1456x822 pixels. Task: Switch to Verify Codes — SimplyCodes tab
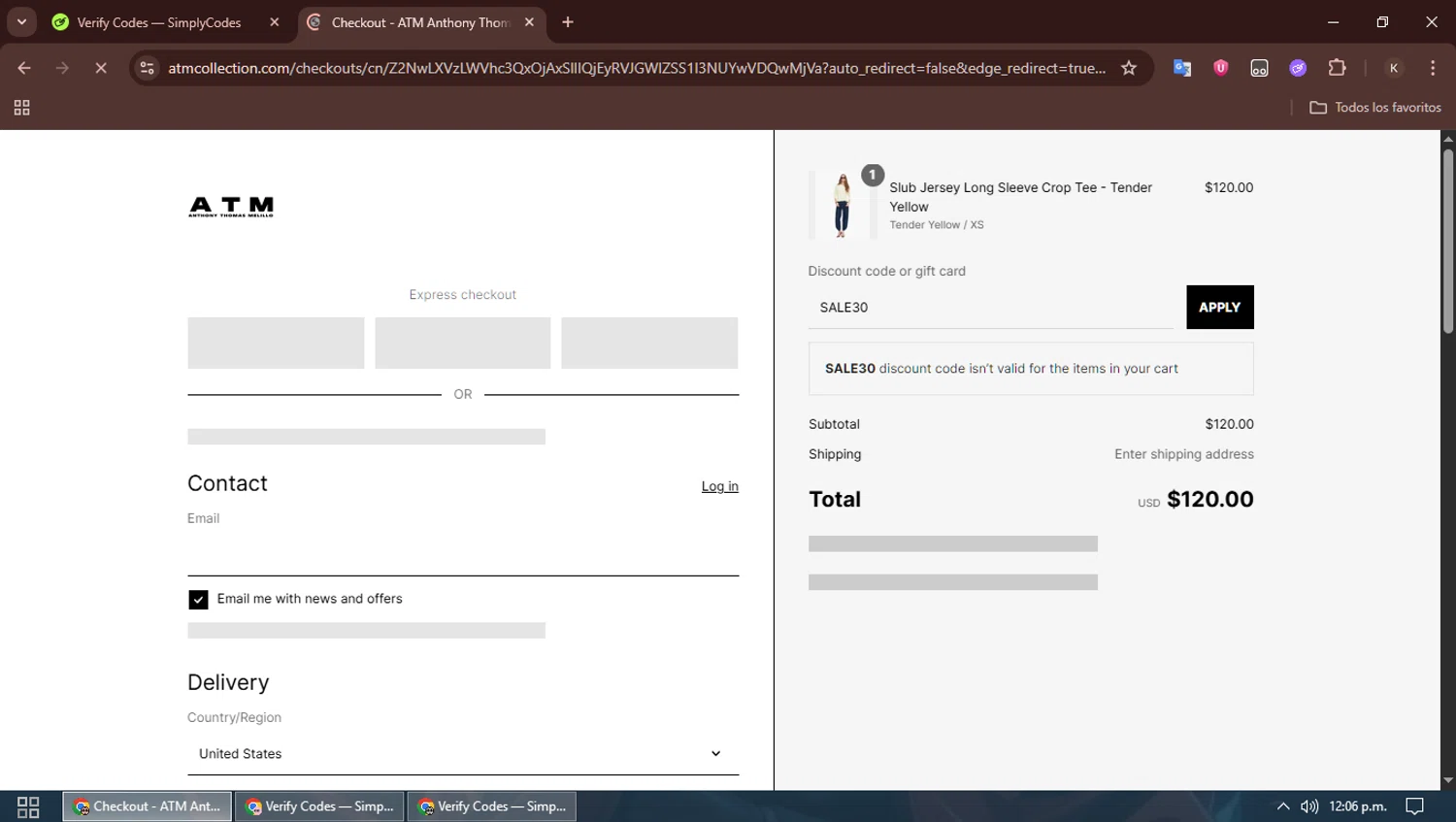(x=158, y=22)
